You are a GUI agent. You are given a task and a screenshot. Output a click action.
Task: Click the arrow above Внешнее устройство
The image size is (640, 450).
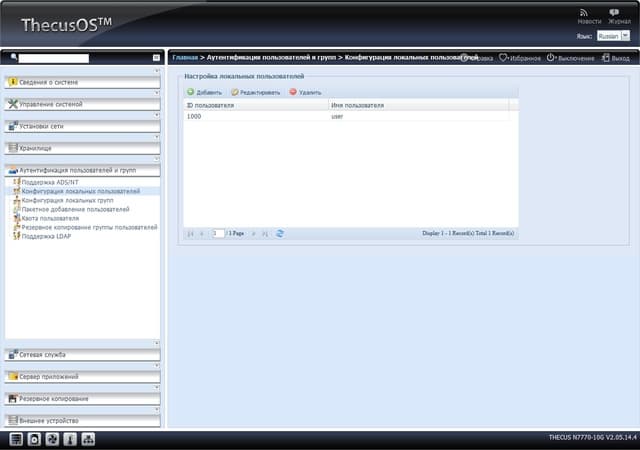point(157,410)
